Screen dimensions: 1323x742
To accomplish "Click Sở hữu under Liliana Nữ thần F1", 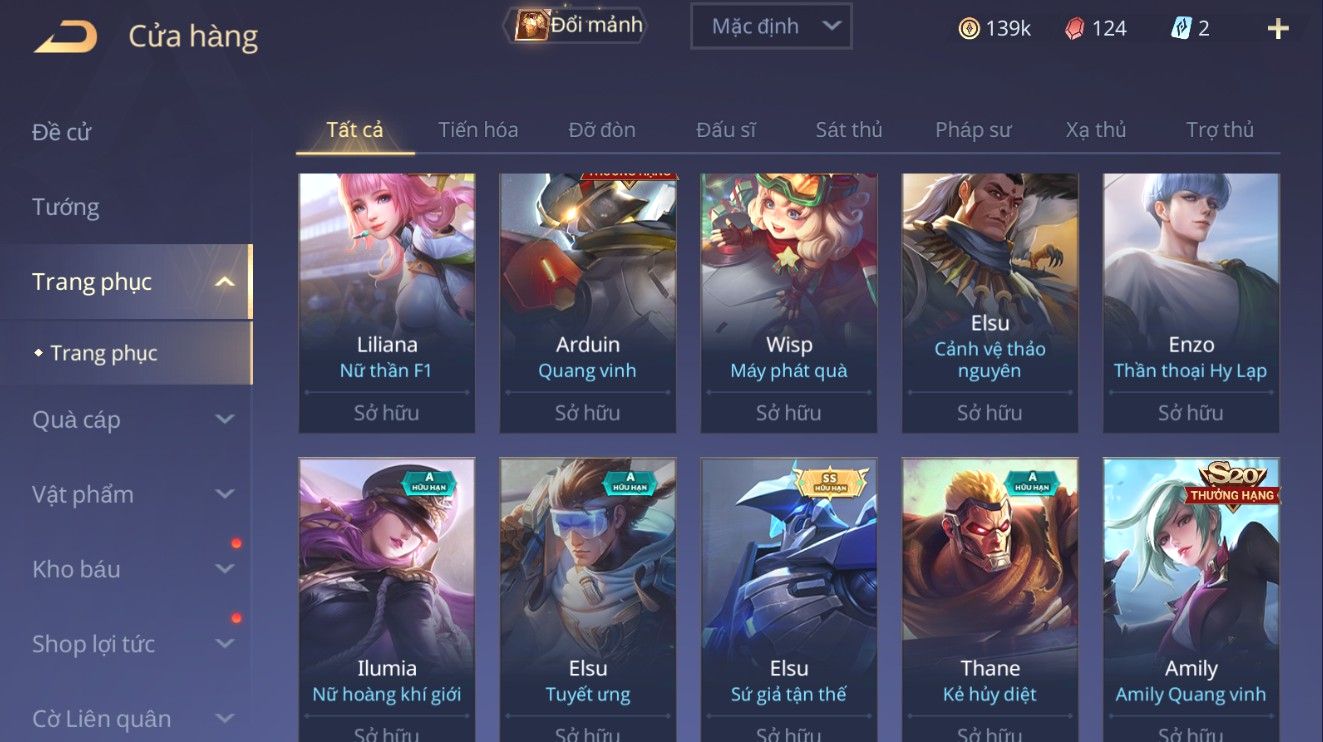I will click(x=387, y=412).
